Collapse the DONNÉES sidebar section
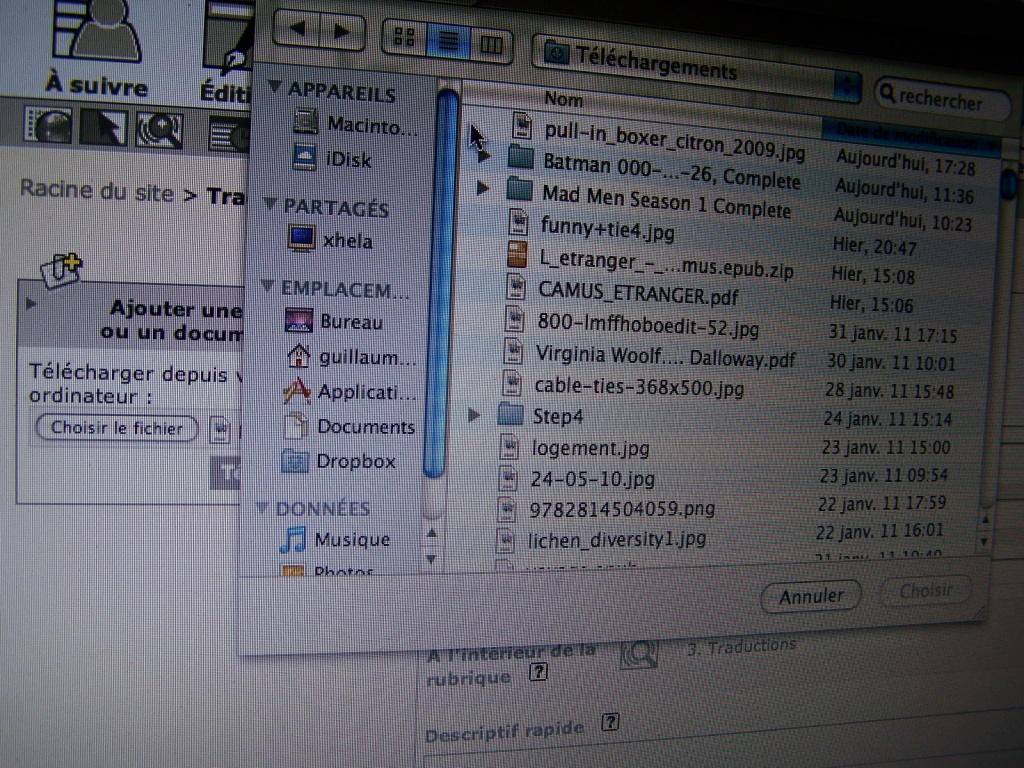Screen dimensions: 1024x768 click(x=263, y=507)
